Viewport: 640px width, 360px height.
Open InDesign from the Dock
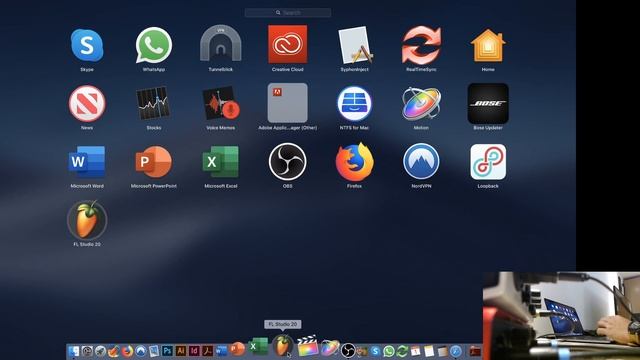pyautogui.click(x=194, y=351)
